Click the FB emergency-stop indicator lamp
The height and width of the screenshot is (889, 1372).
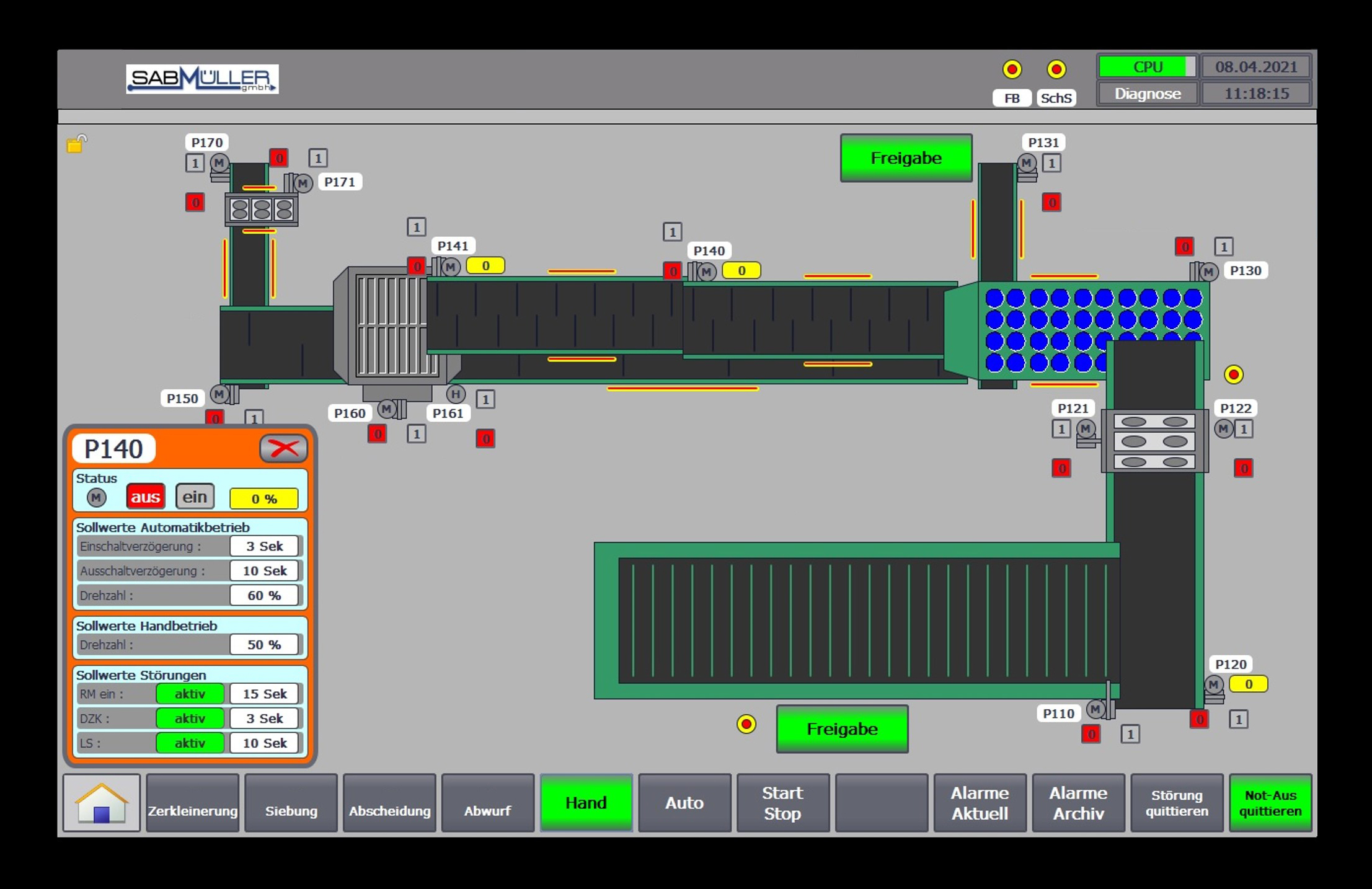click(1012, 69)
